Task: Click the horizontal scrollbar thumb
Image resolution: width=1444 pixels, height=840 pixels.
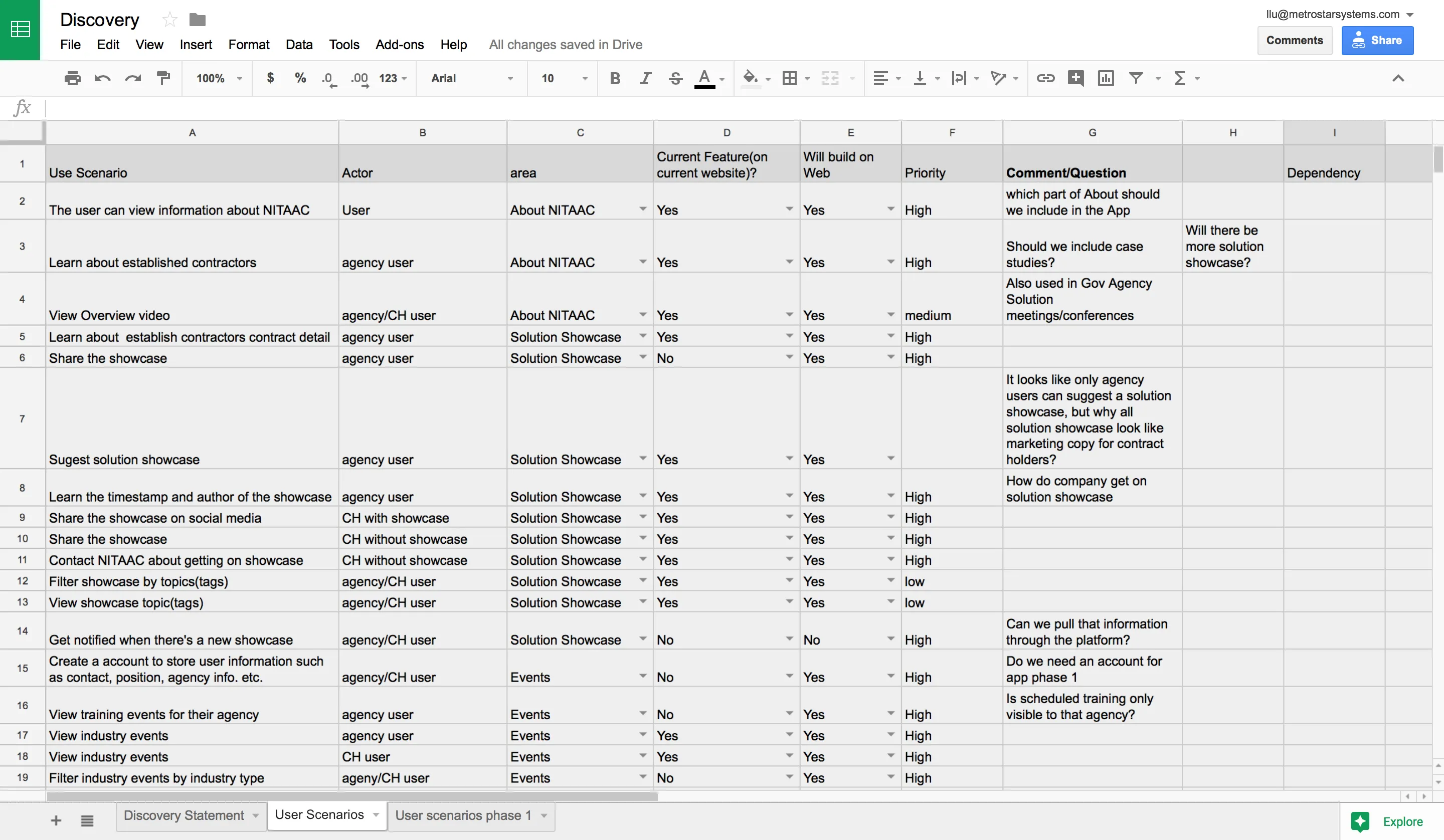Action: [x=352, y=796]
